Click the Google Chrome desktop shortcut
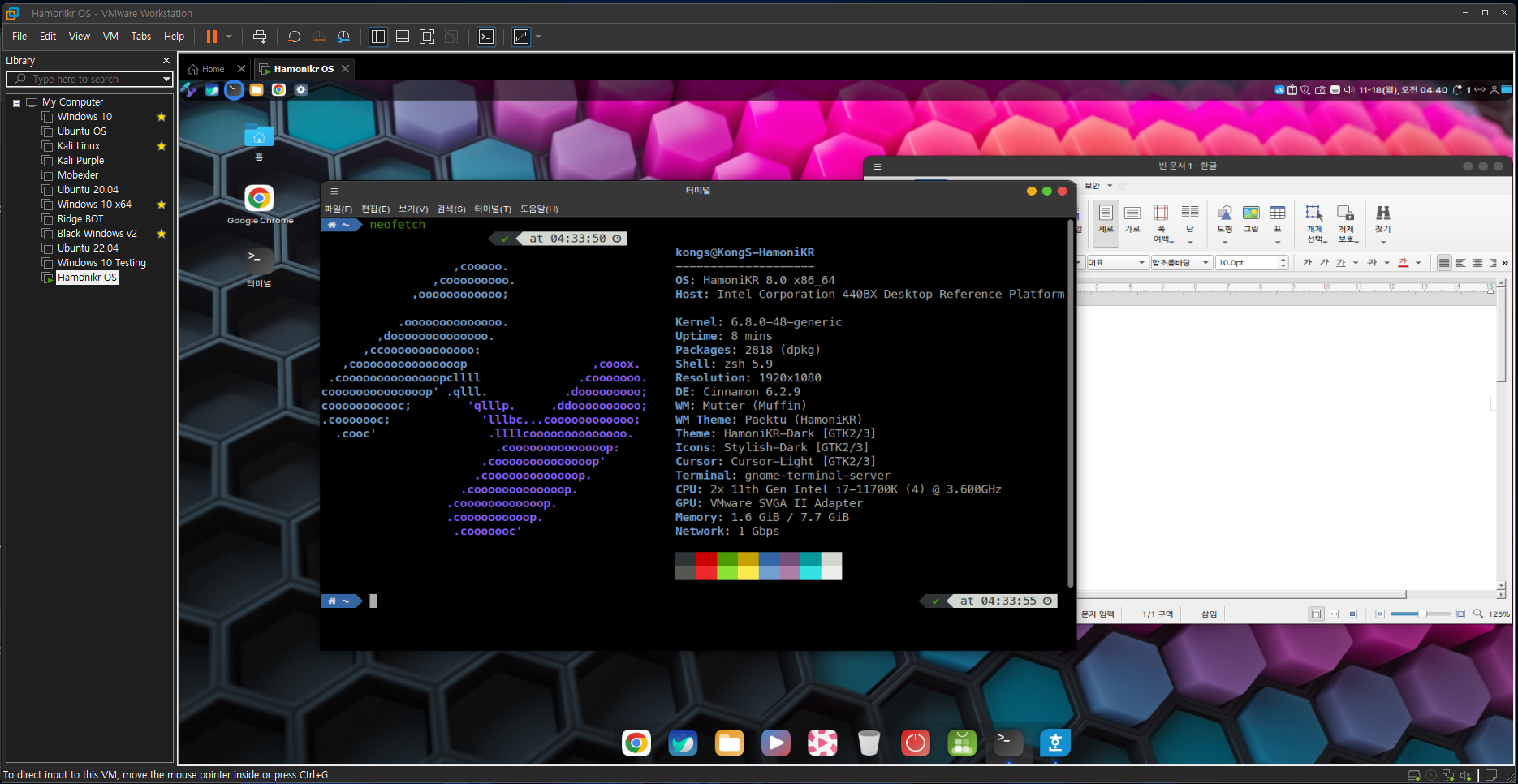The image size is (1518, 784). point(260,204)
